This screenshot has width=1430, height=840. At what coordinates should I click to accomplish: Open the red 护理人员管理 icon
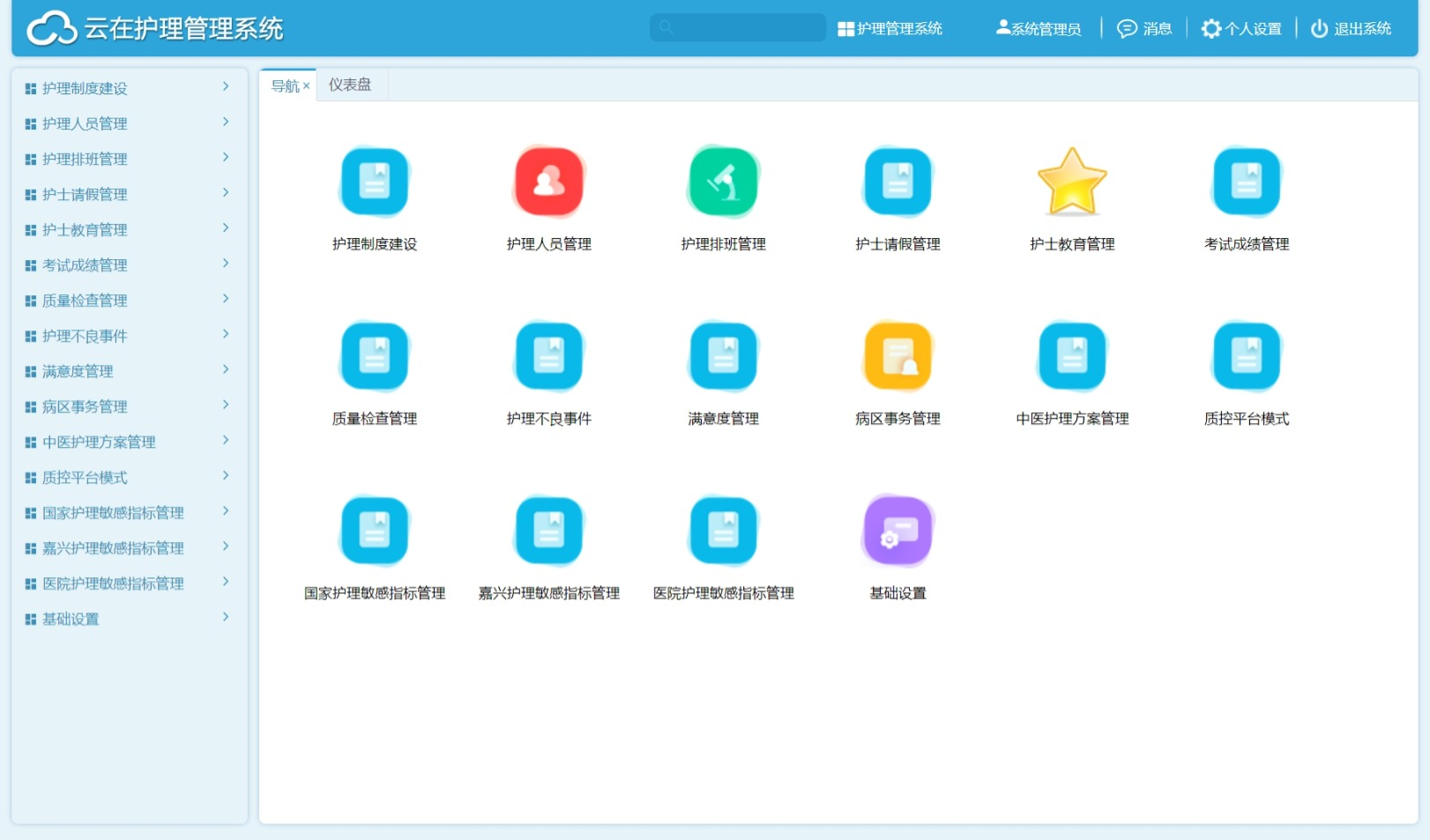point(548,182)
